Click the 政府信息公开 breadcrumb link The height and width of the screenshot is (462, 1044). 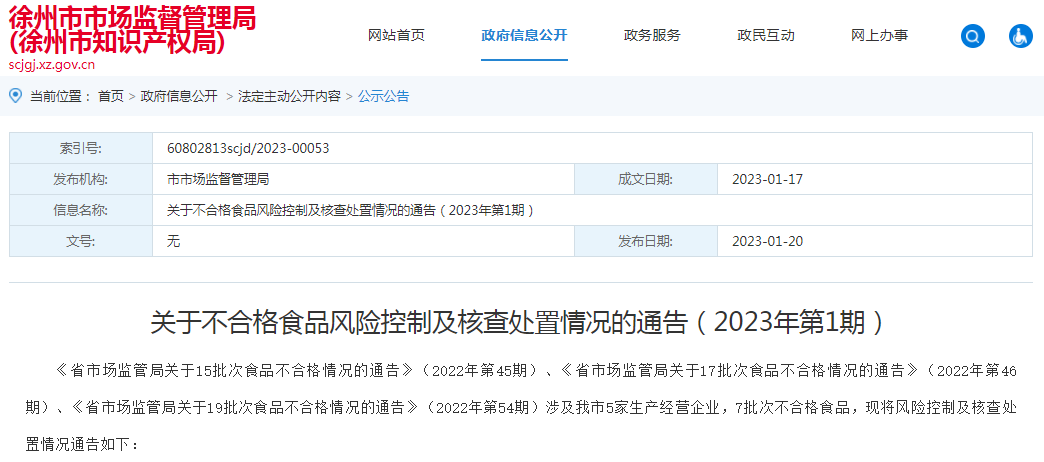[x=179, y=97]
